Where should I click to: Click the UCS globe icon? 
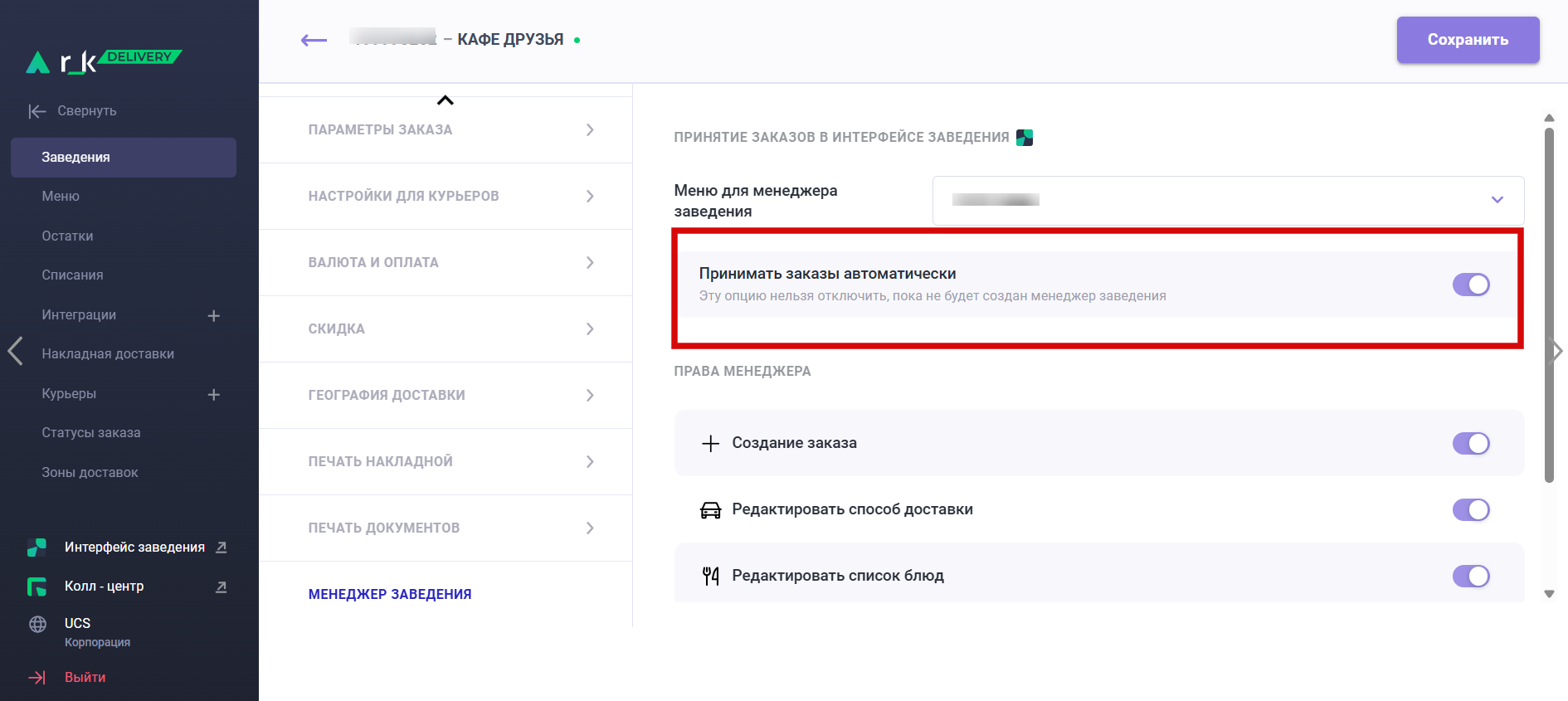[37, 625]
